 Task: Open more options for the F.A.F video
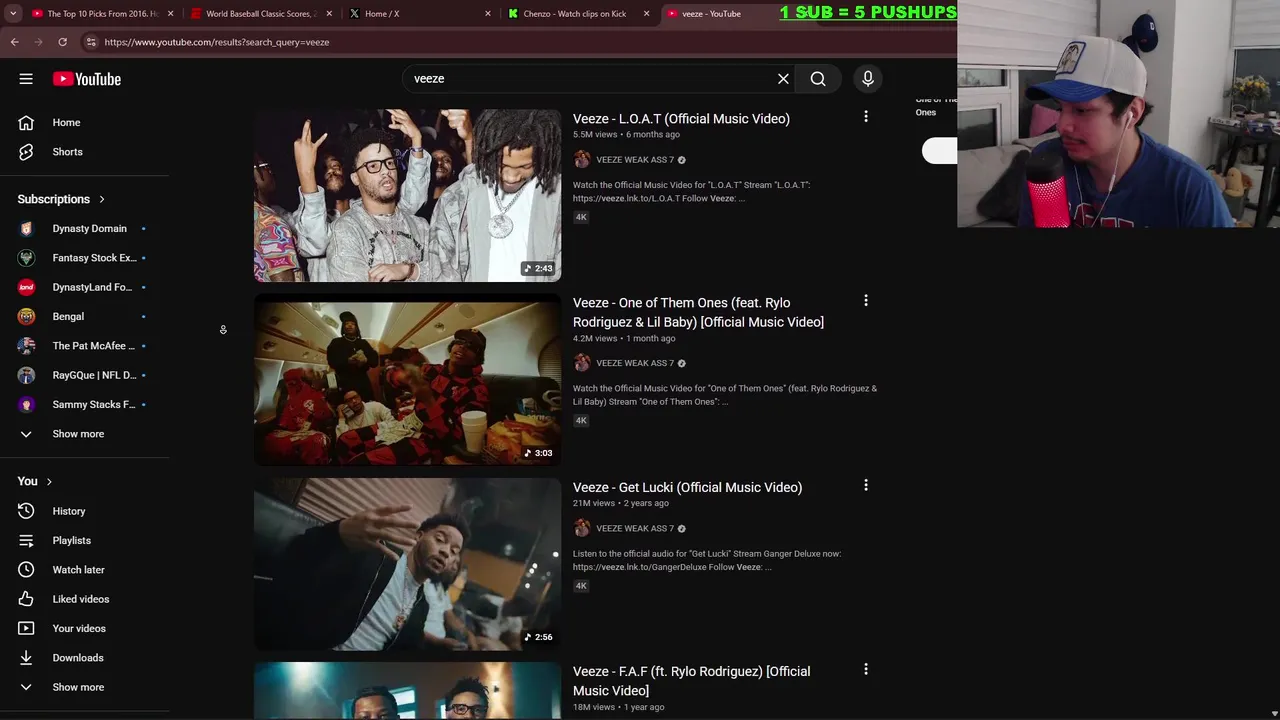pyautogui.click(x=866, y=670)
